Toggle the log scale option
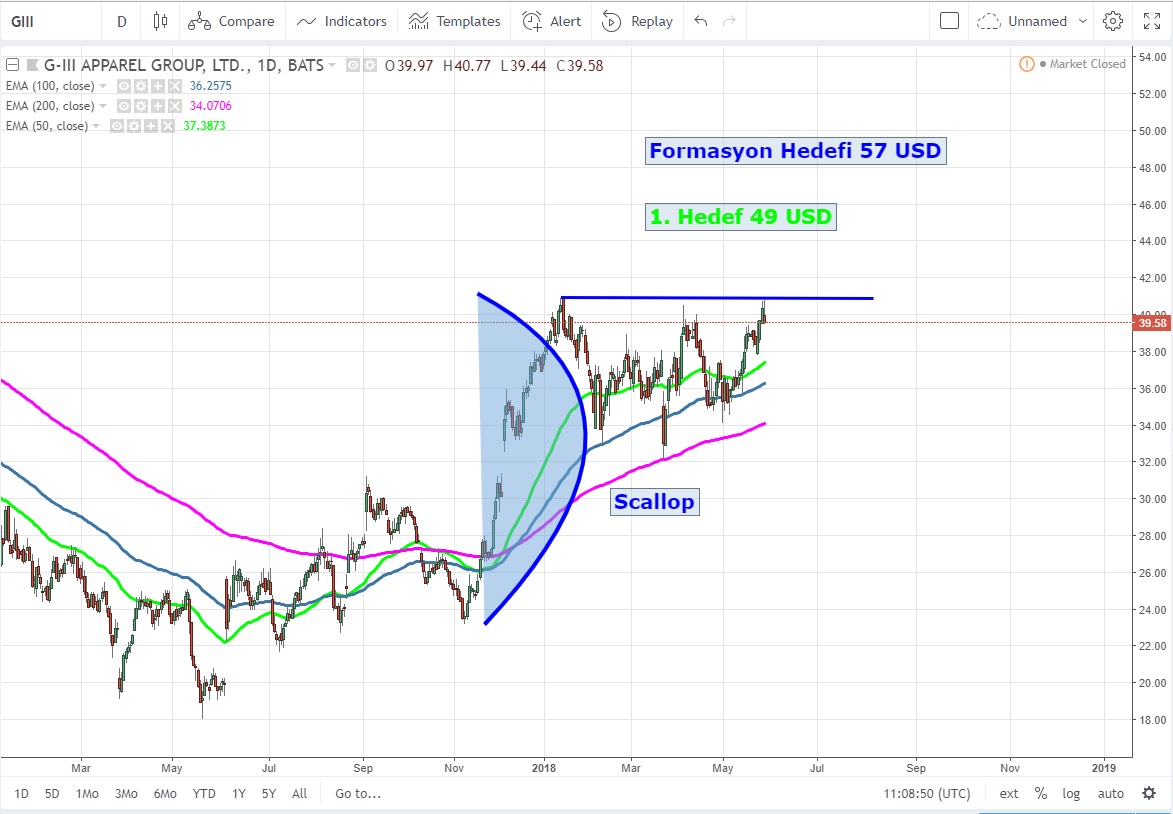Screen dimensions: 1173x814 pos(1071,794)
